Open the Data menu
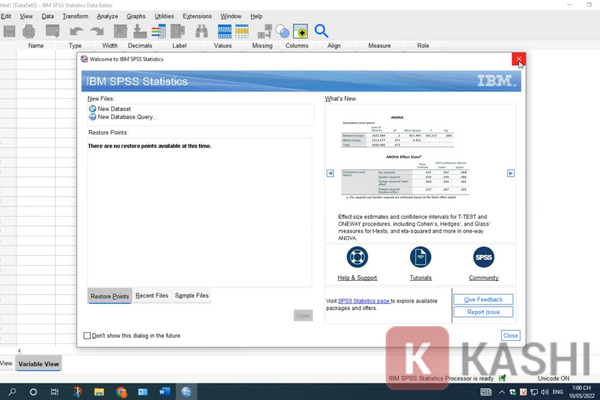 (x=47, y=16)
